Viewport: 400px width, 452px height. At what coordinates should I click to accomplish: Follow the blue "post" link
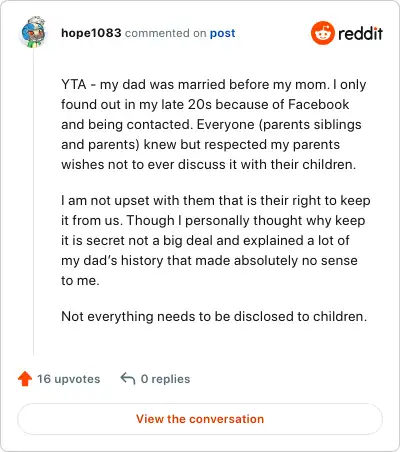click(222, 33)
